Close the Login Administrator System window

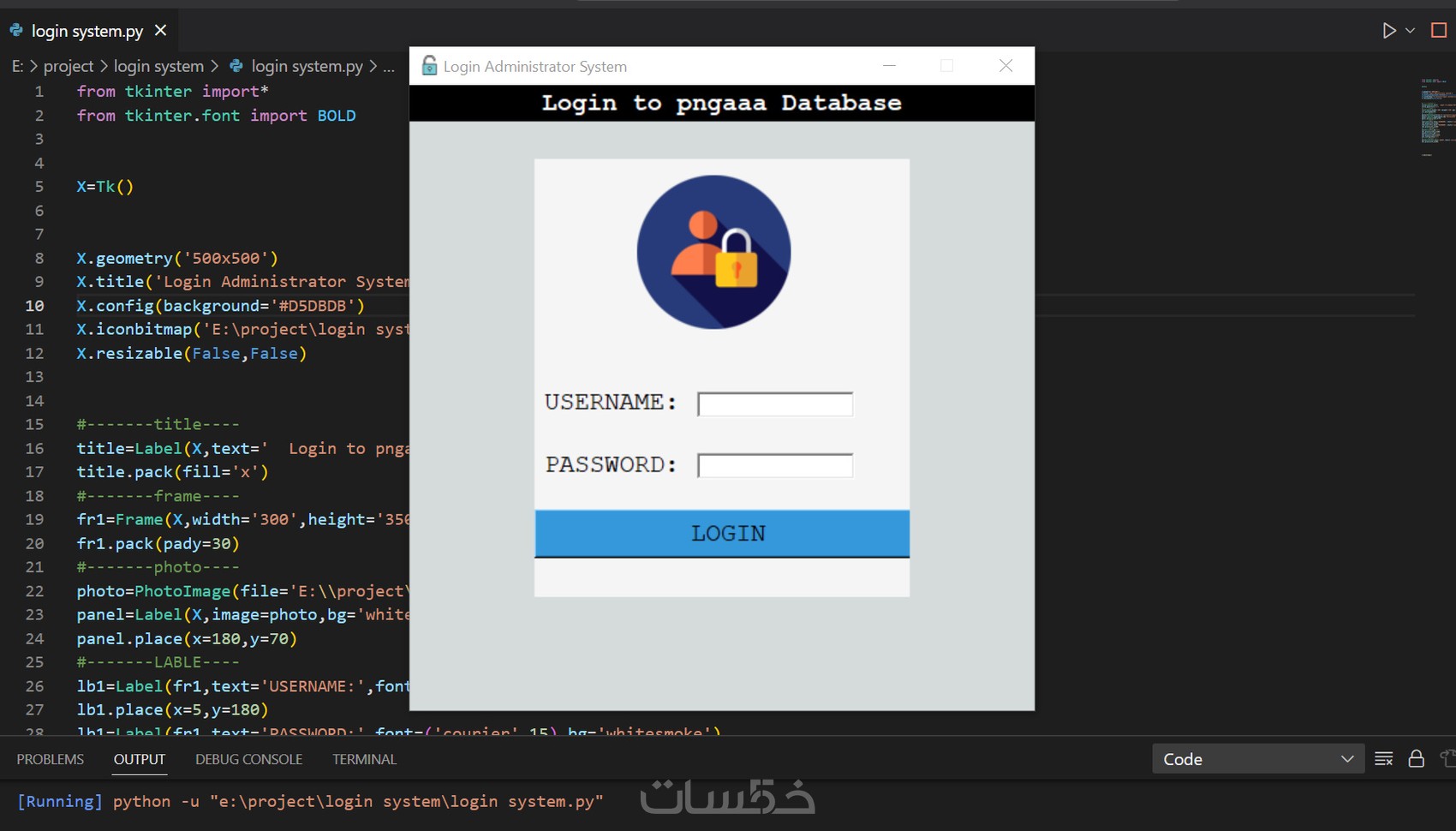click(x=1005, y=66)
